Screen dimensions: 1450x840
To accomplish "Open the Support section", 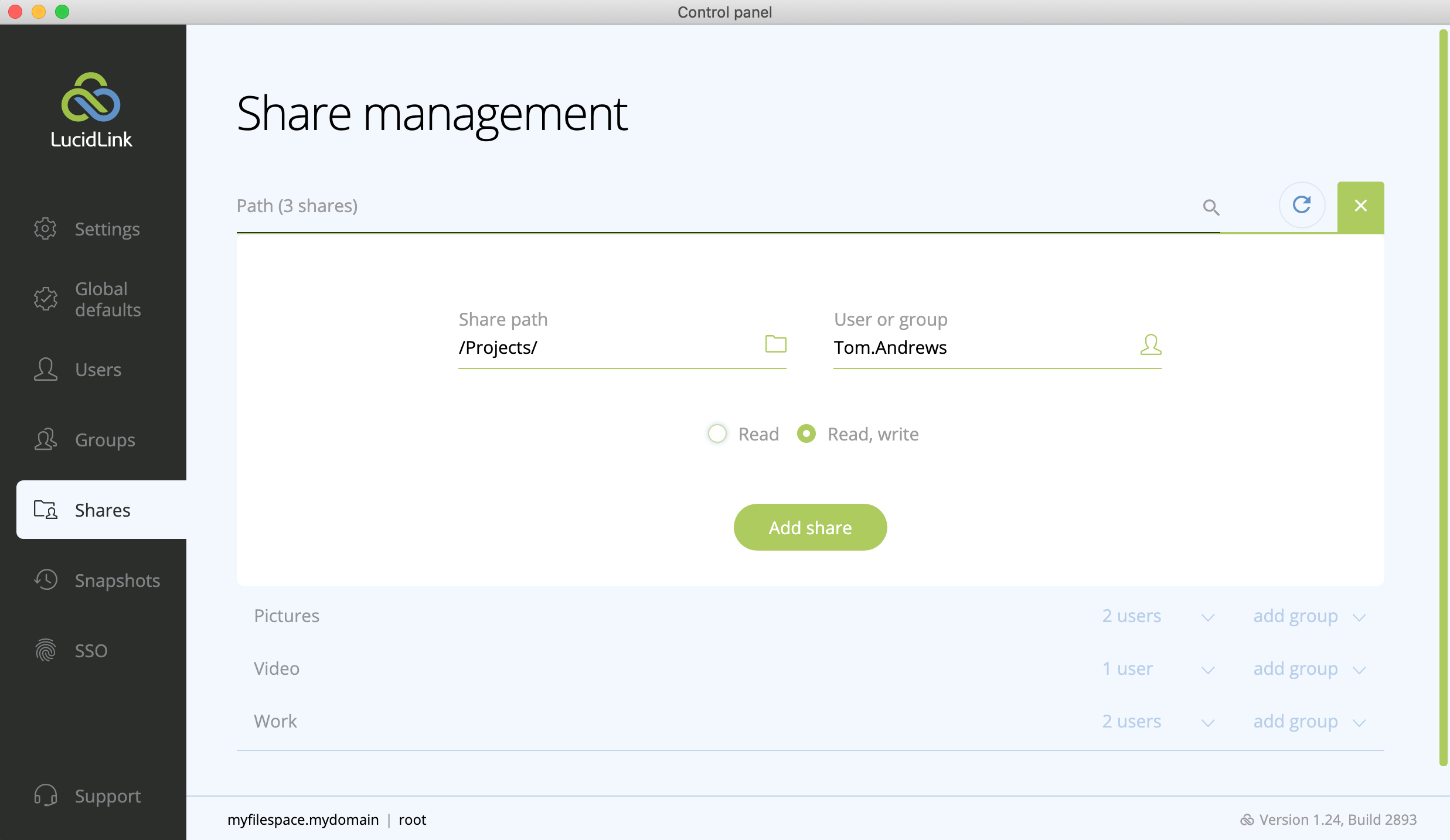I will coord(45,795).
